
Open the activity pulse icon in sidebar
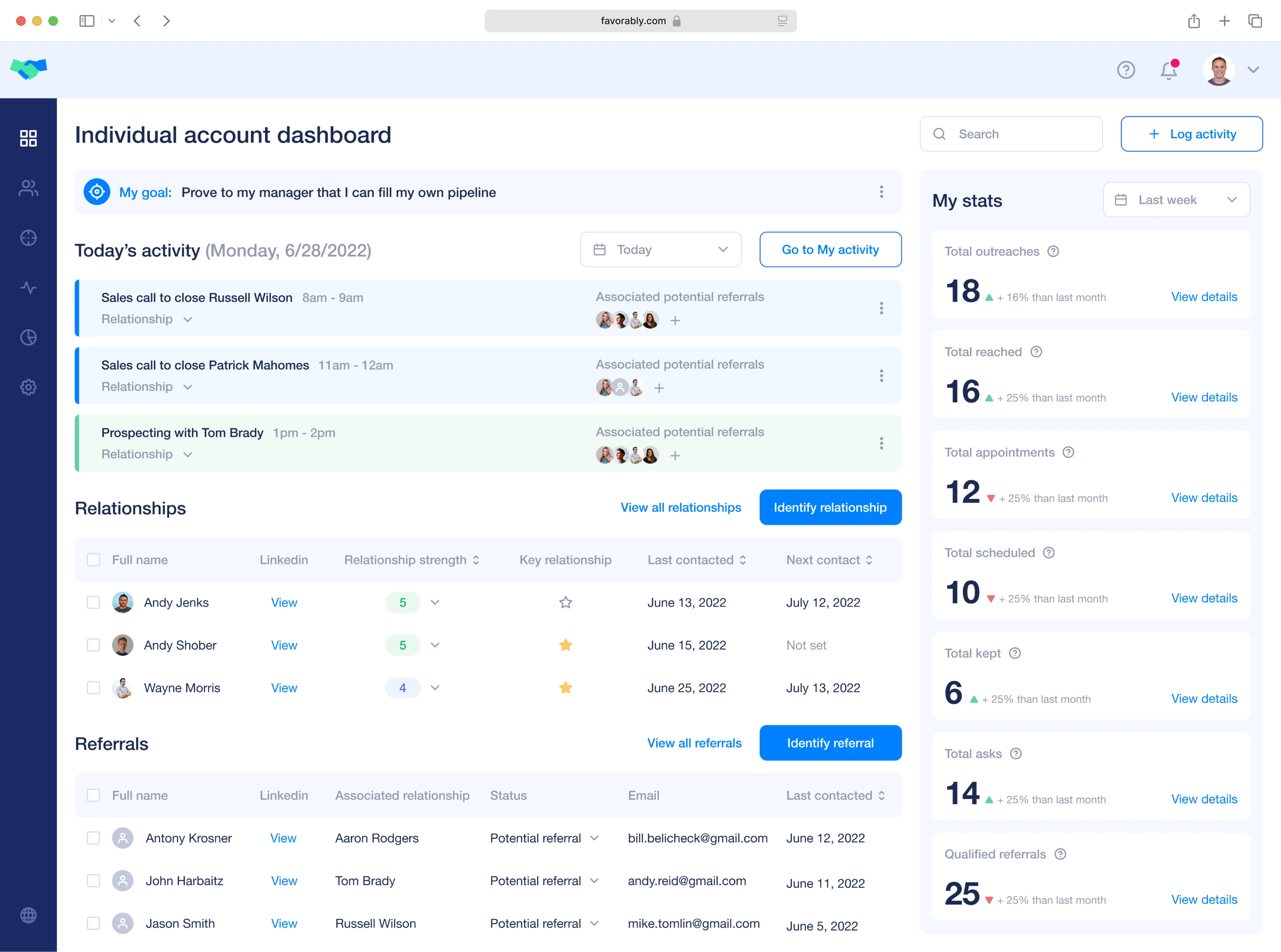[x=28, y=288]
